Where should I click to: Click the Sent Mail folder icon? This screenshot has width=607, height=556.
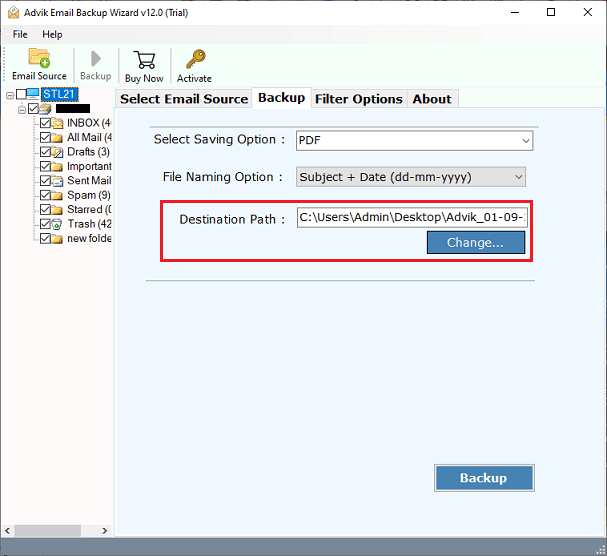(x=57, y=181)
